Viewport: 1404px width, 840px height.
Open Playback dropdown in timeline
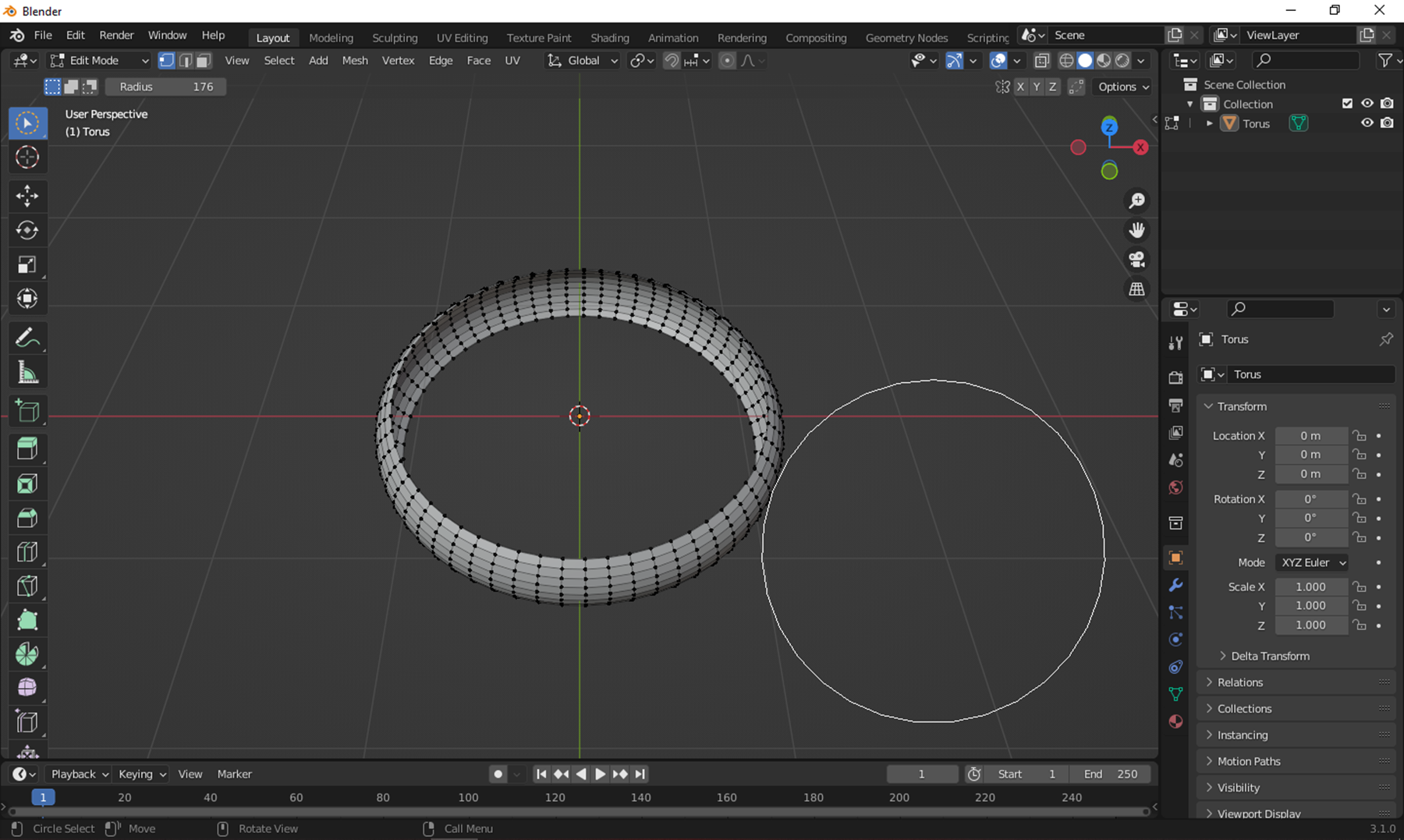pos(78,774)
